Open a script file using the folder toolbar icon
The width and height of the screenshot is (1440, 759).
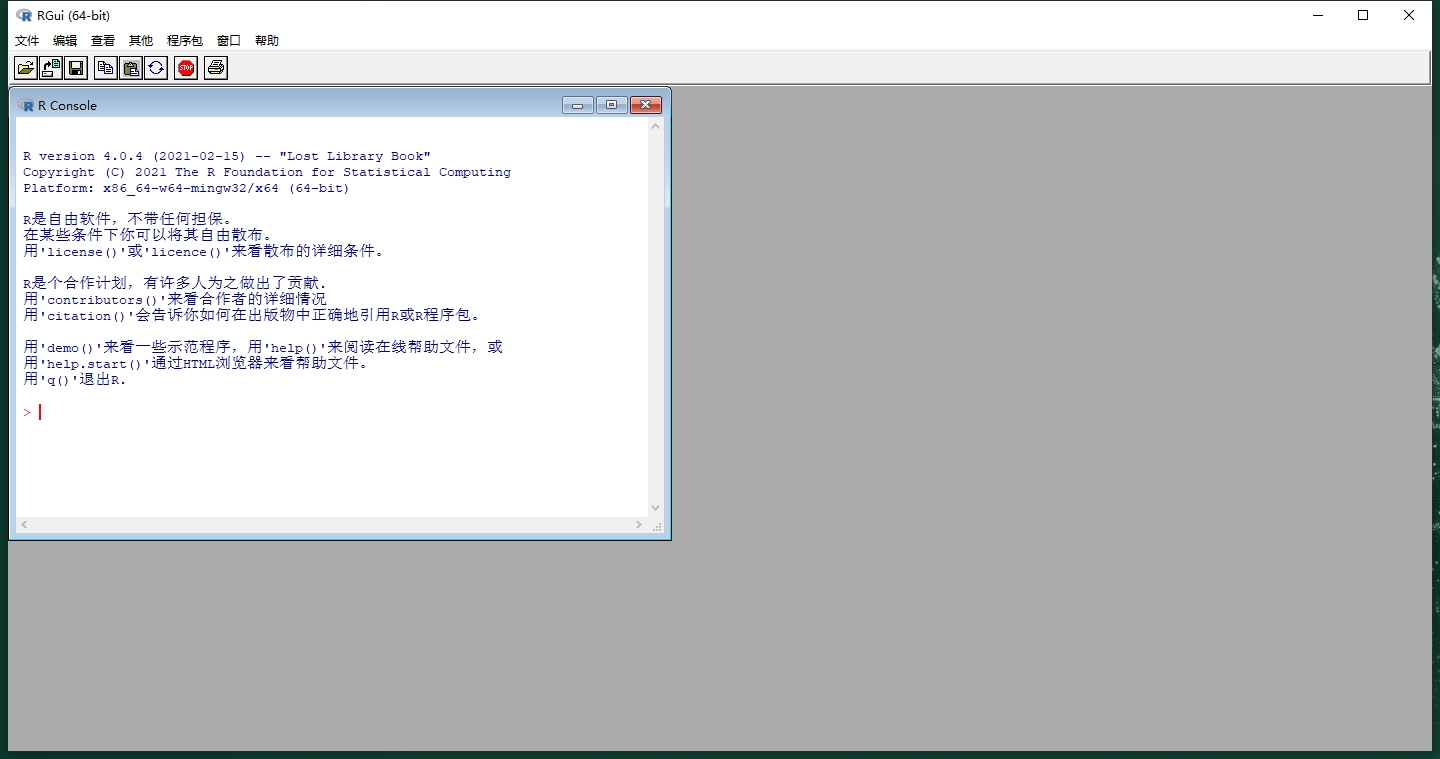click(25, 67)
